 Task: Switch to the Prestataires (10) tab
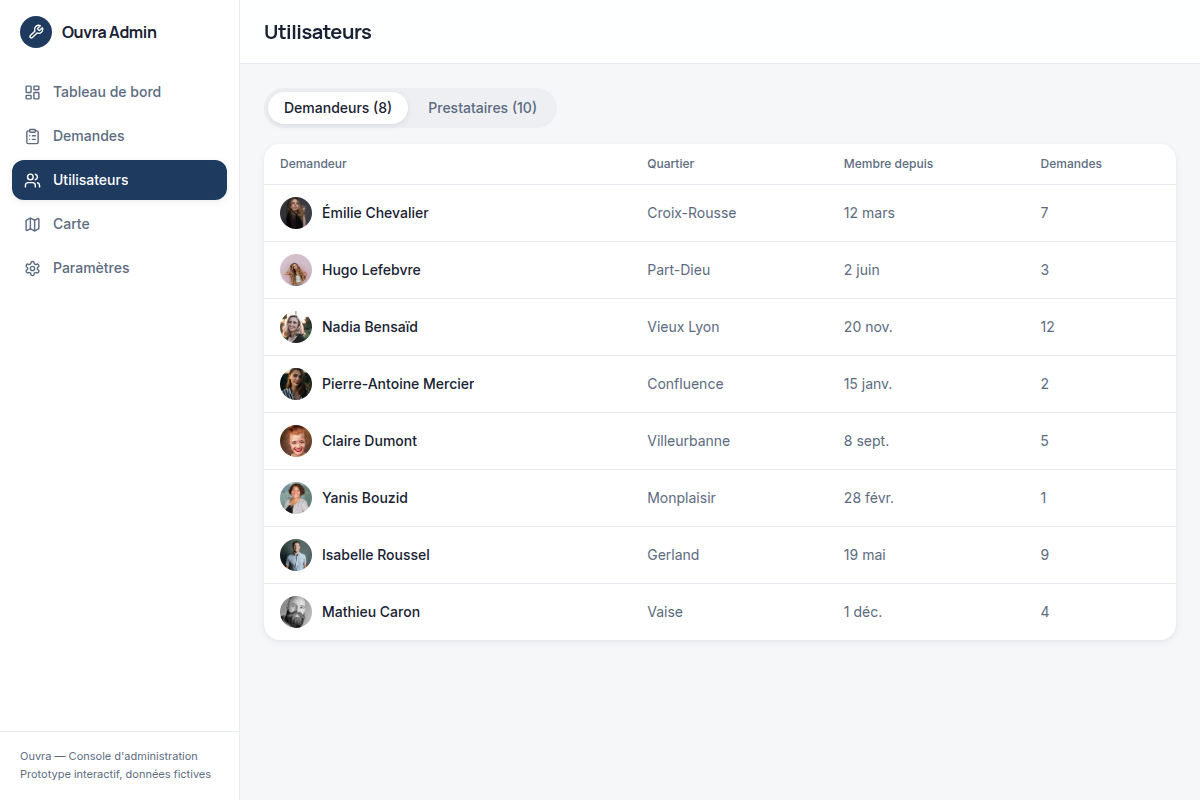[482, 108]
